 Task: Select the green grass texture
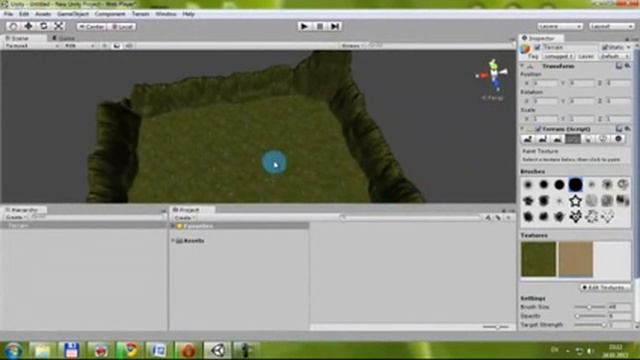538,259
